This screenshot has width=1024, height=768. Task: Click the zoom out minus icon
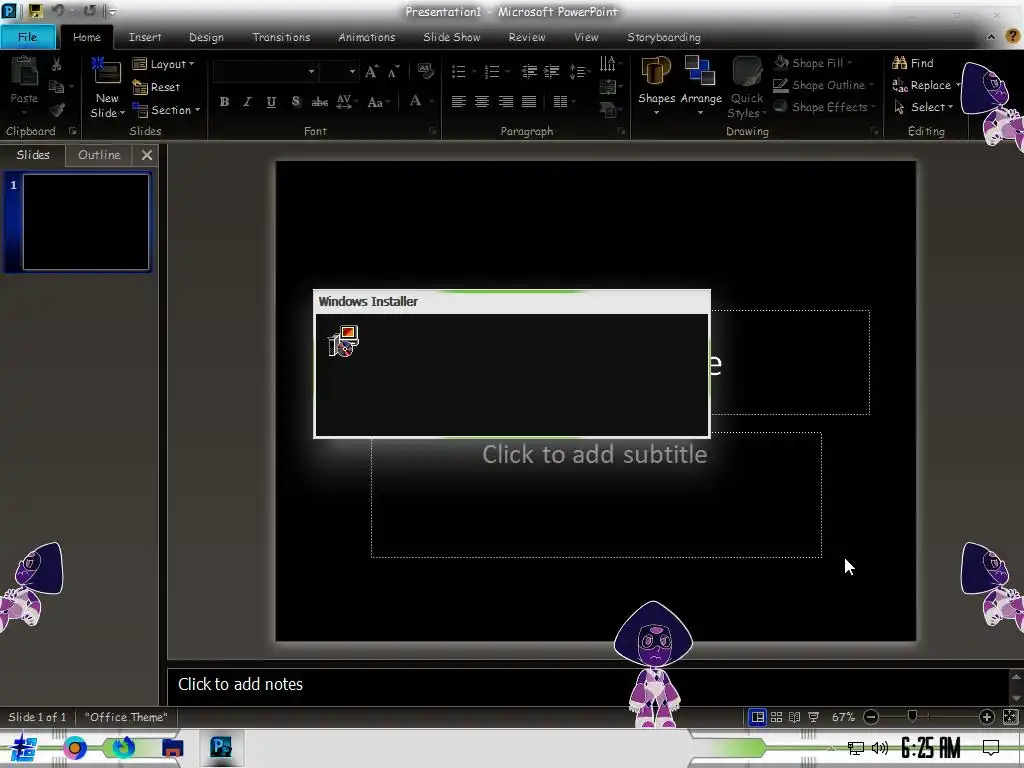coord(871,717)
